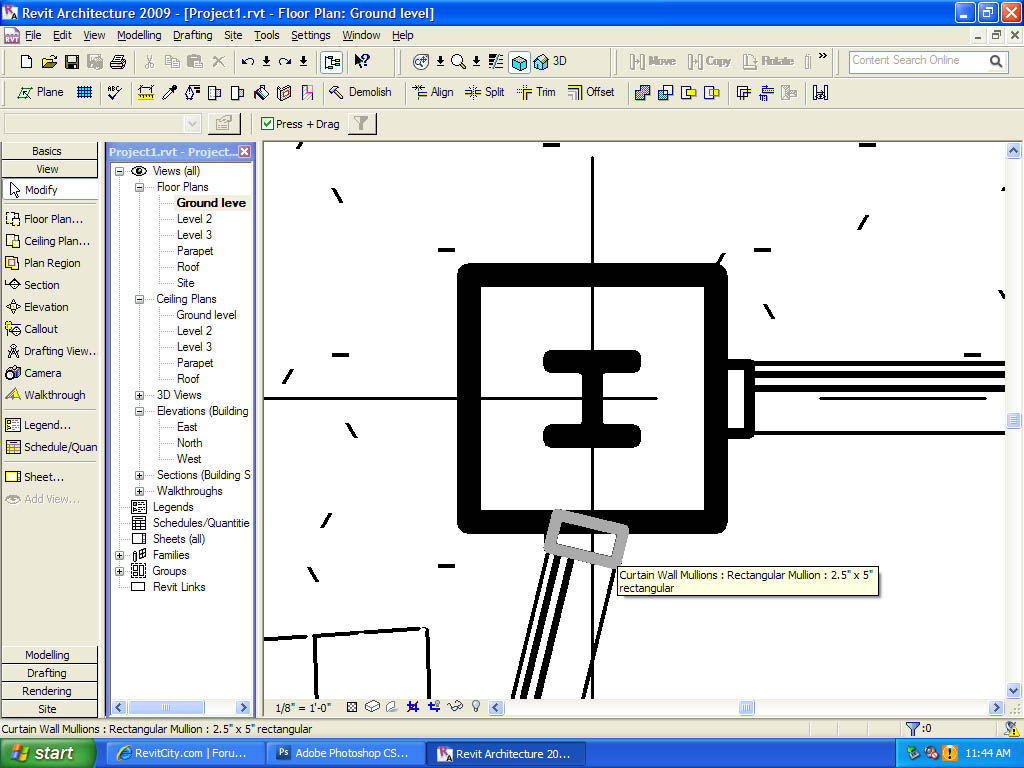The width and height of the screenshot is (1024, 768).
Task: Click the Save file icon
Action: [x=71, y=62]
